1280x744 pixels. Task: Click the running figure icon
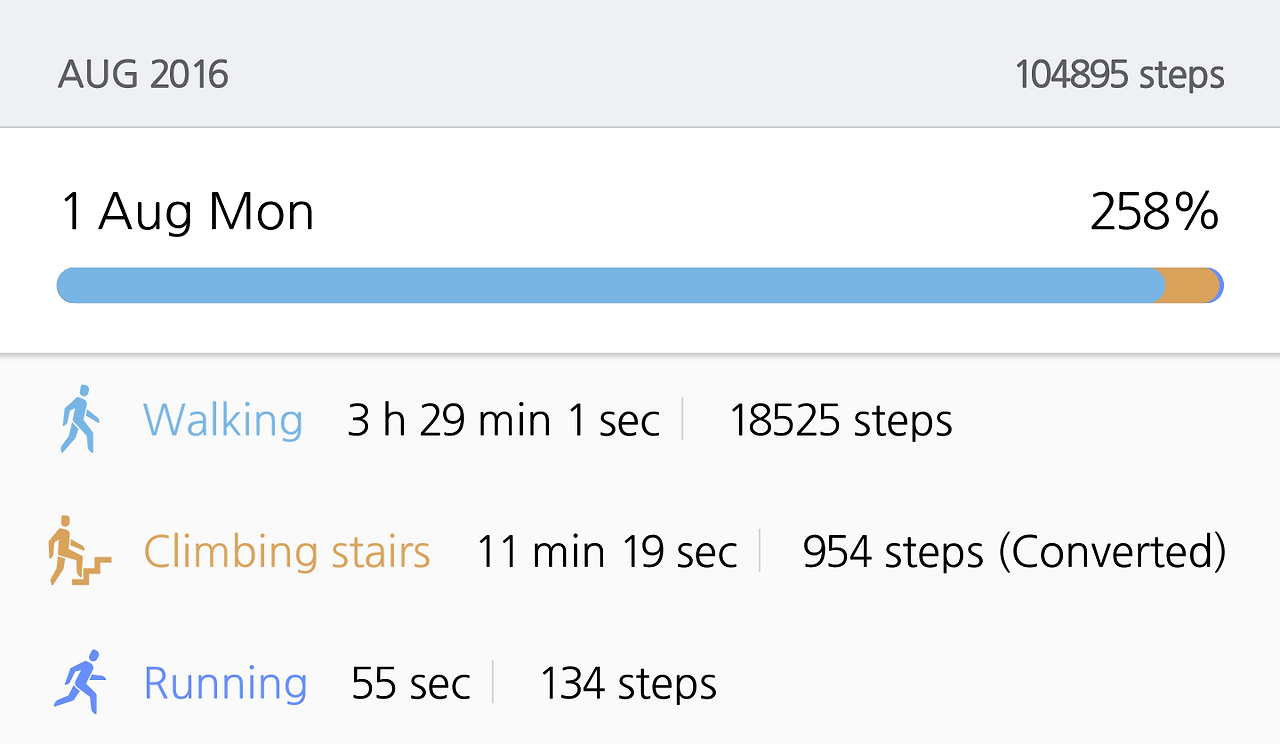pos(80,682)
